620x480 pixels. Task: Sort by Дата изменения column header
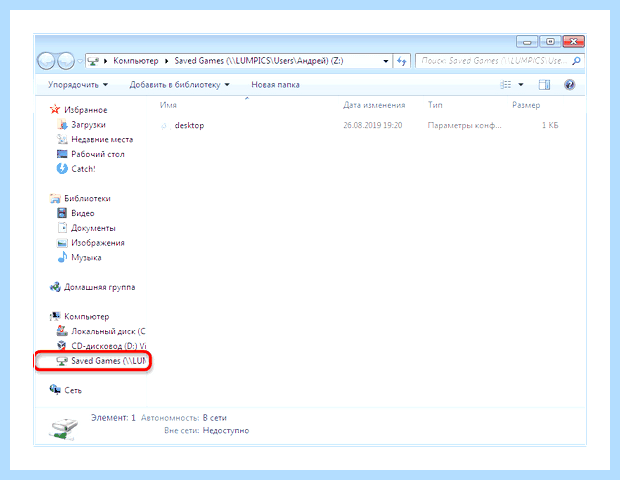point(374,105)
